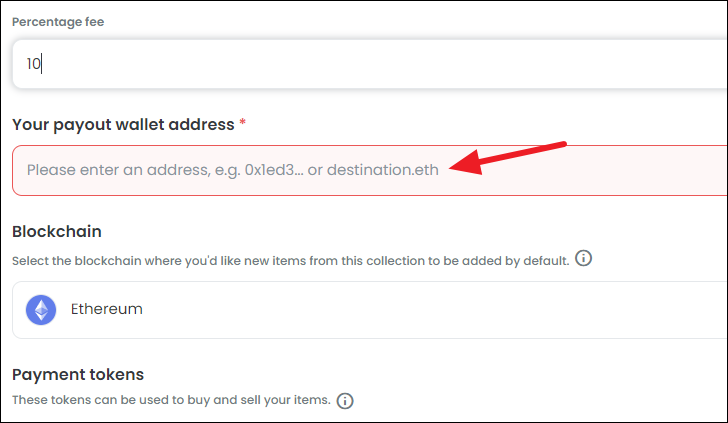Click the 'Select the blockchain where...' description
The image size is (728, 423).
[291, 261]
